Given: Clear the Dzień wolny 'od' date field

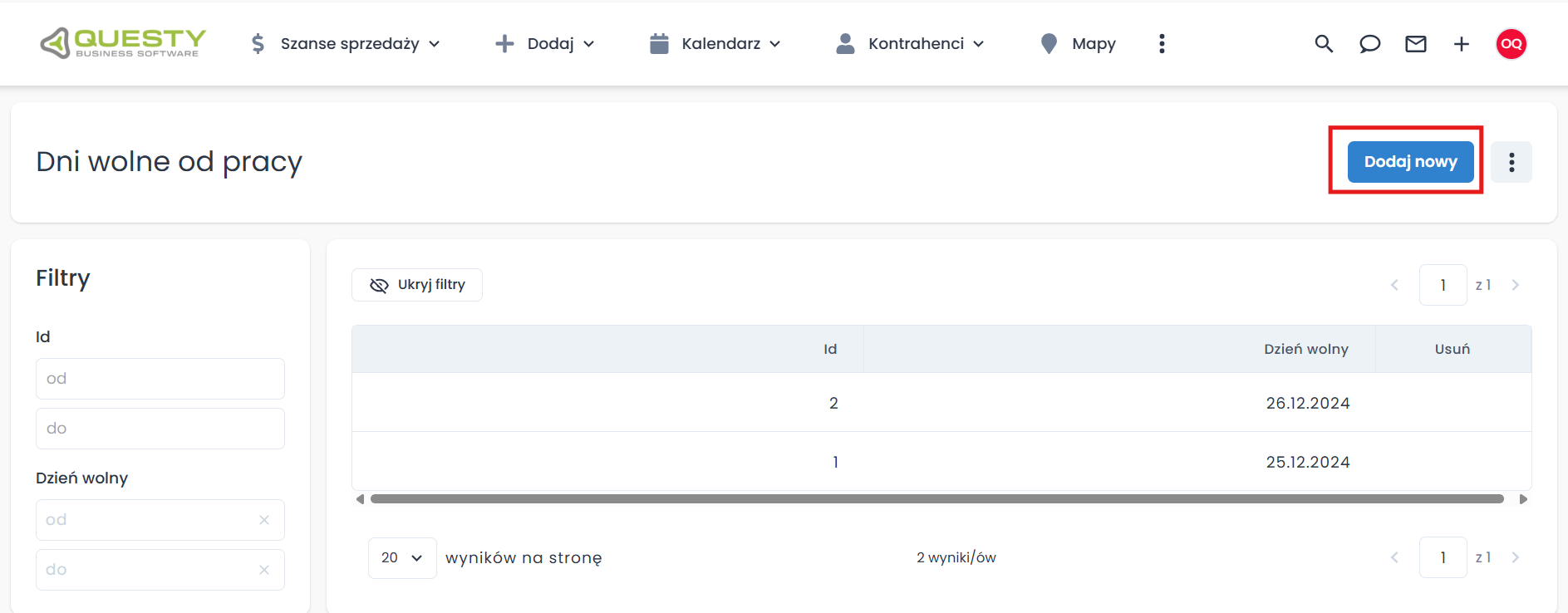Looking at the screenshot, I should tap(264, 520).
